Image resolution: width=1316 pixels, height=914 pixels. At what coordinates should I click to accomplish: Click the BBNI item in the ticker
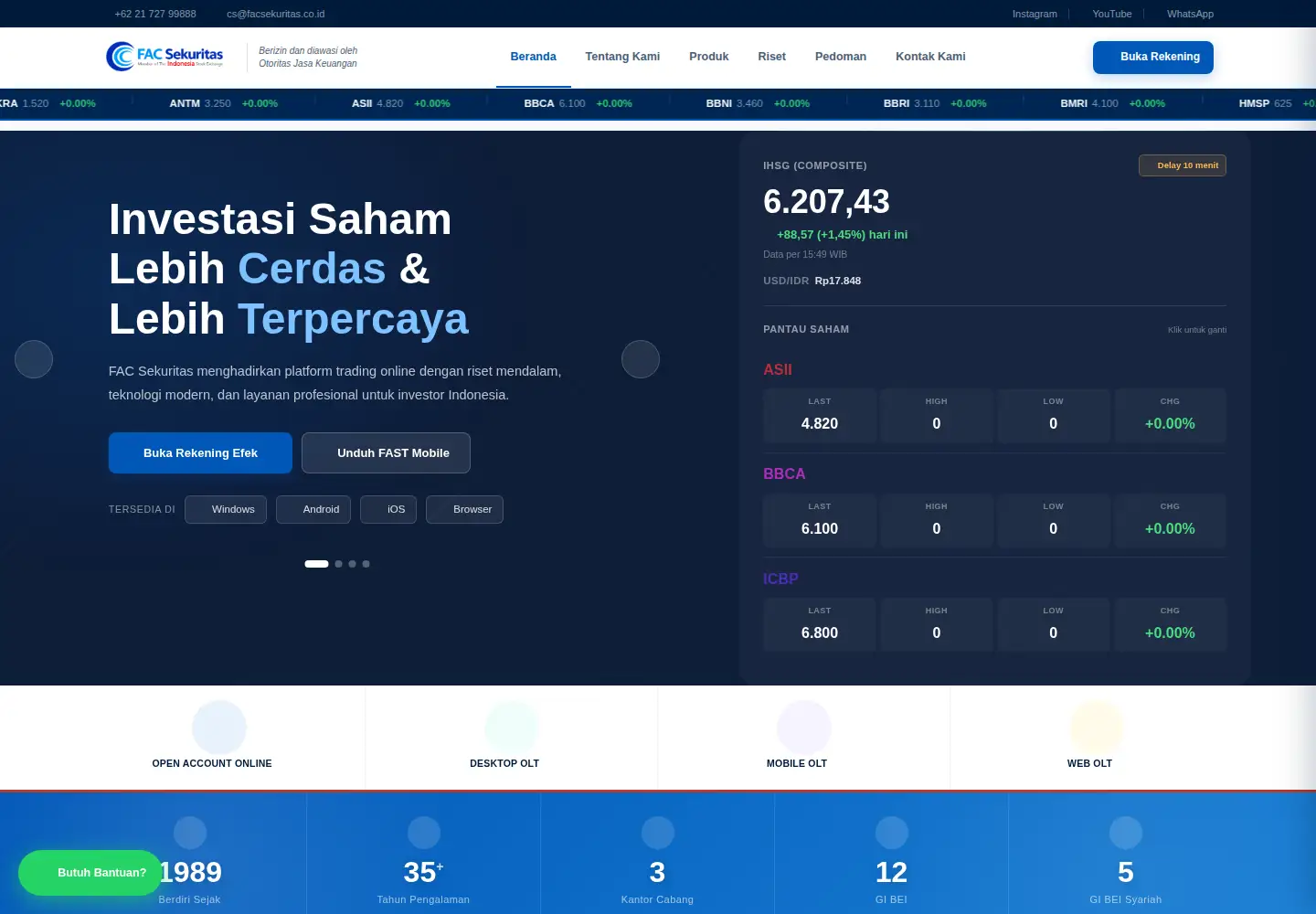pyautogui.click(x=758, y=103)
